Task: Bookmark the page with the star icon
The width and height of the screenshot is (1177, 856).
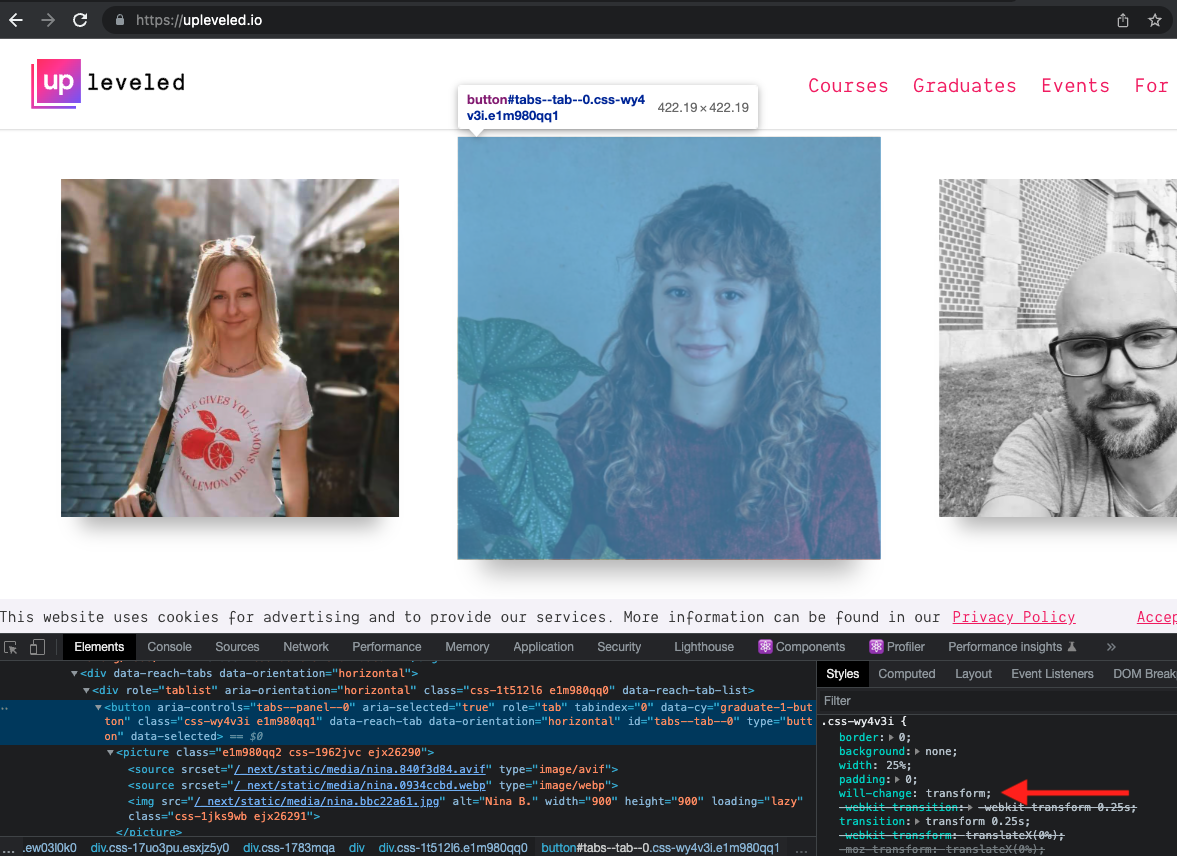Action: (x=1156, y=19)
